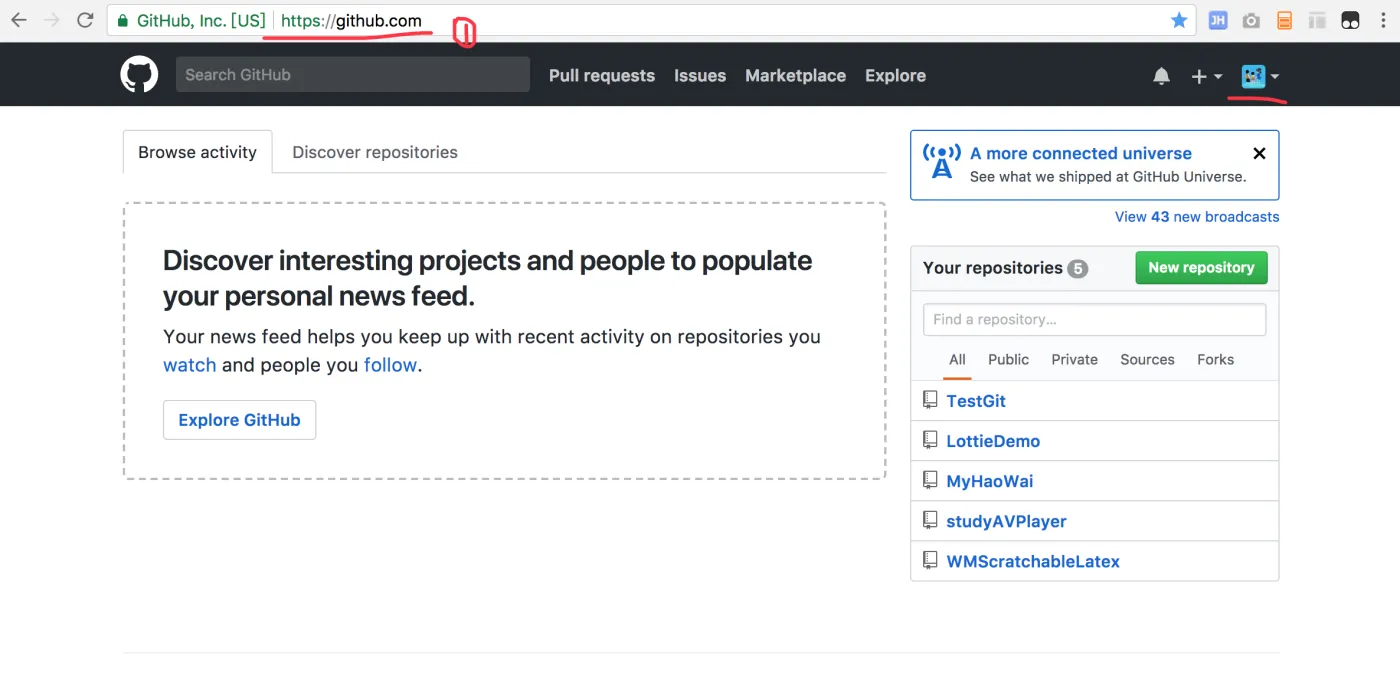Open 'A more connected universe' link
This screenshot has height=683, width=1400.
click(x=1081, y=153)
